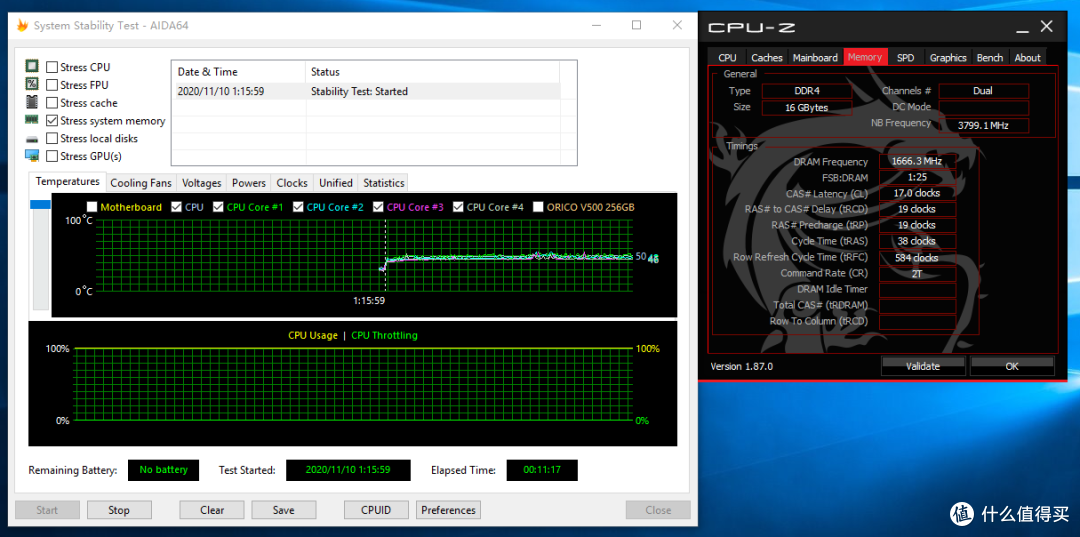The image size is (1080, 537).
Task: Maximize the AIDA64 window
Action: pyautogui.click(x=636, y=25)
